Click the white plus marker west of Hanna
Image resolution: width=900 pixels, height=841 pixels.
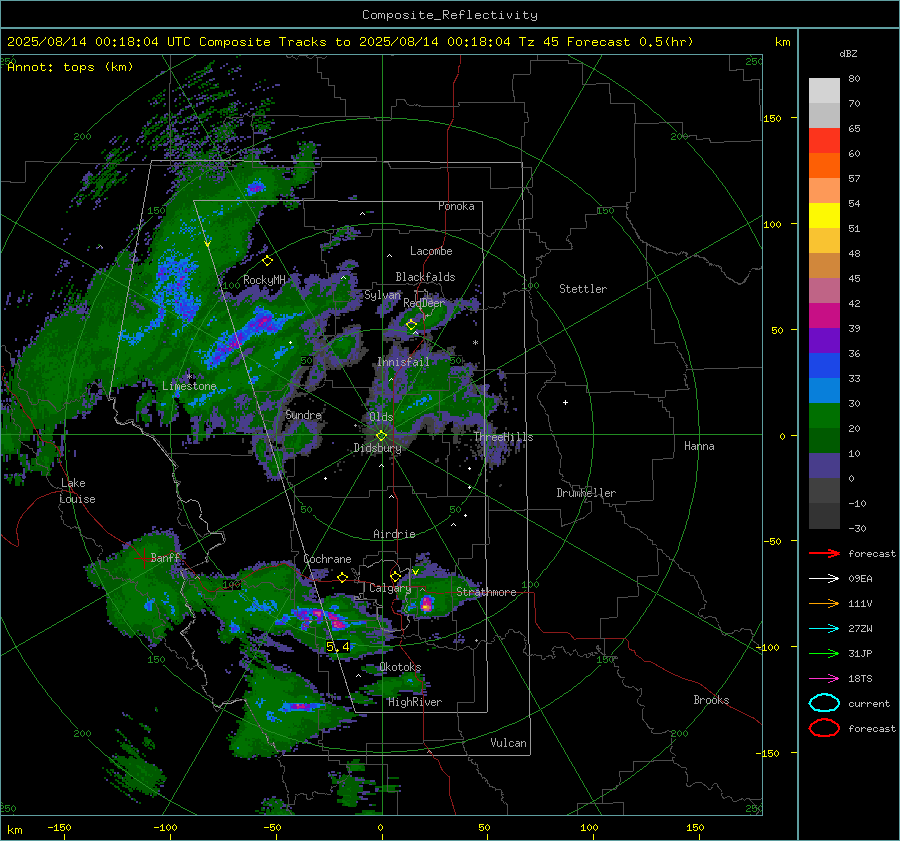[x=565, y=402]
